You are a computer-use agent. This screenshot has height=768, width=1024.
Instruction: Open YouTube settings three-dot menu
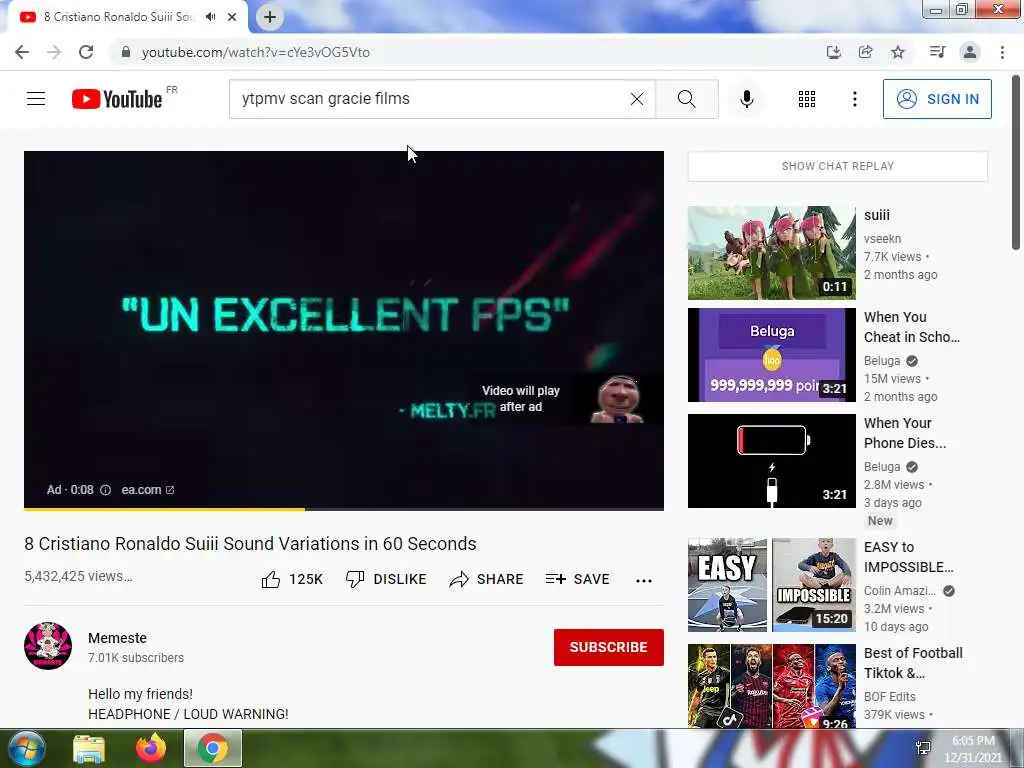pyautogui.click(x=854, y=99)
